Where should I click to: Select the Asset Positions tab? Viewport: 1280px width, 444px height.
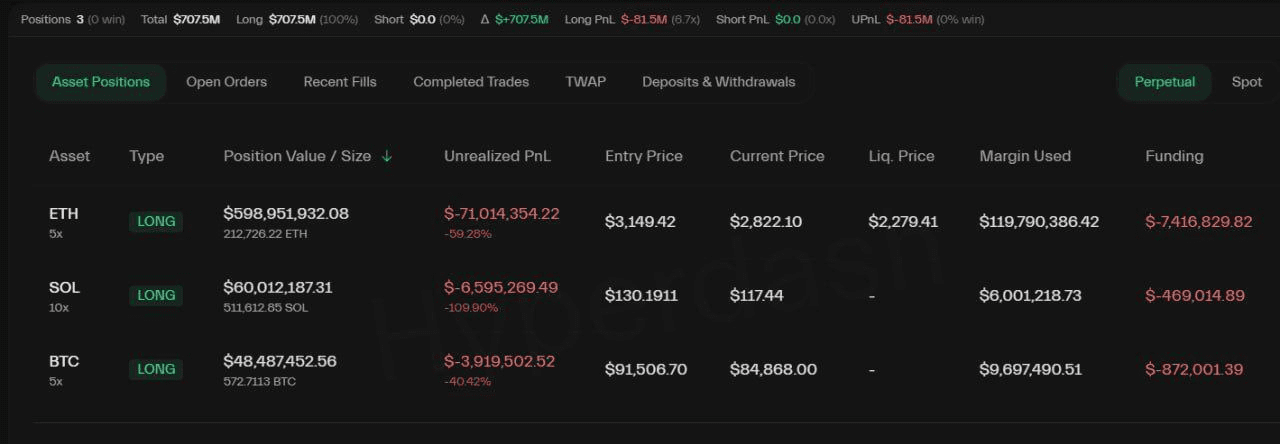(100, 82)
